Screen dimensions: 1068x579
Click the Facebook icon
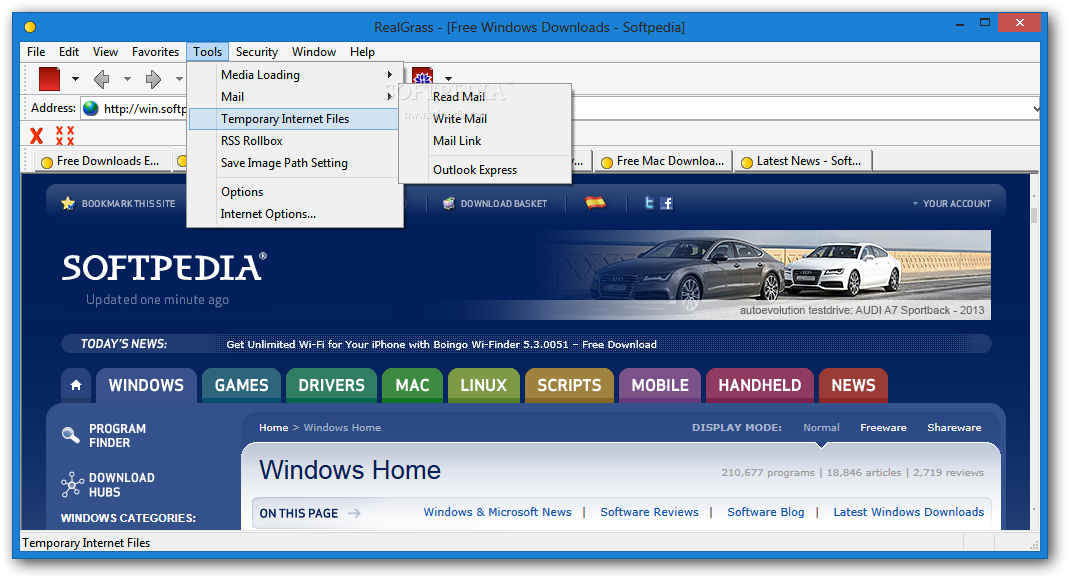(x=667, y=203)
